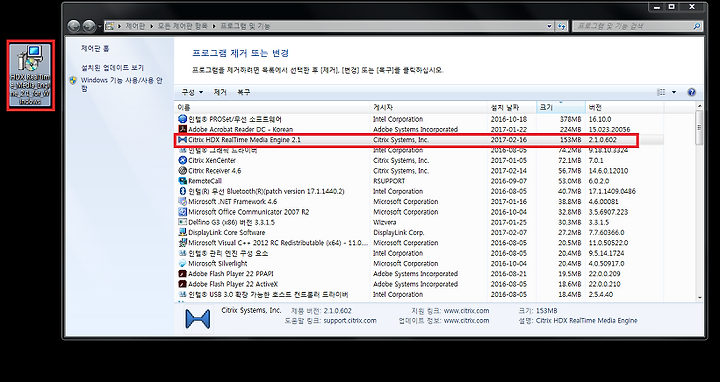Open the 구성 organize dropdown menu
This screenshot has width=720, height=382.
click(192, 92)
